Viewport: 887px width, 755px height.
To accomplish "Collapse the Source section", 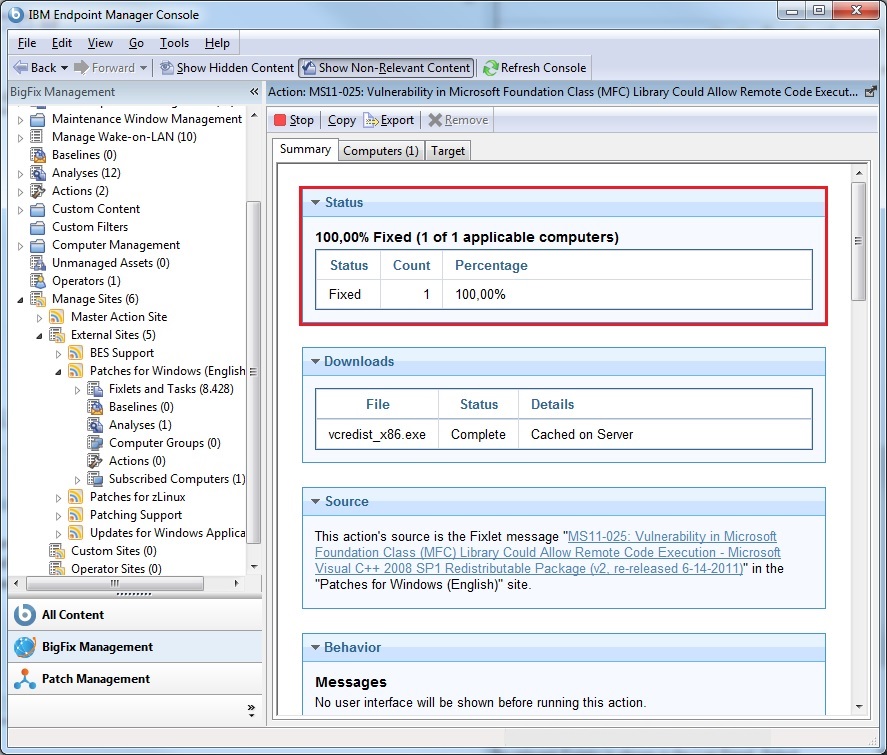I will [x=315, y=502].
